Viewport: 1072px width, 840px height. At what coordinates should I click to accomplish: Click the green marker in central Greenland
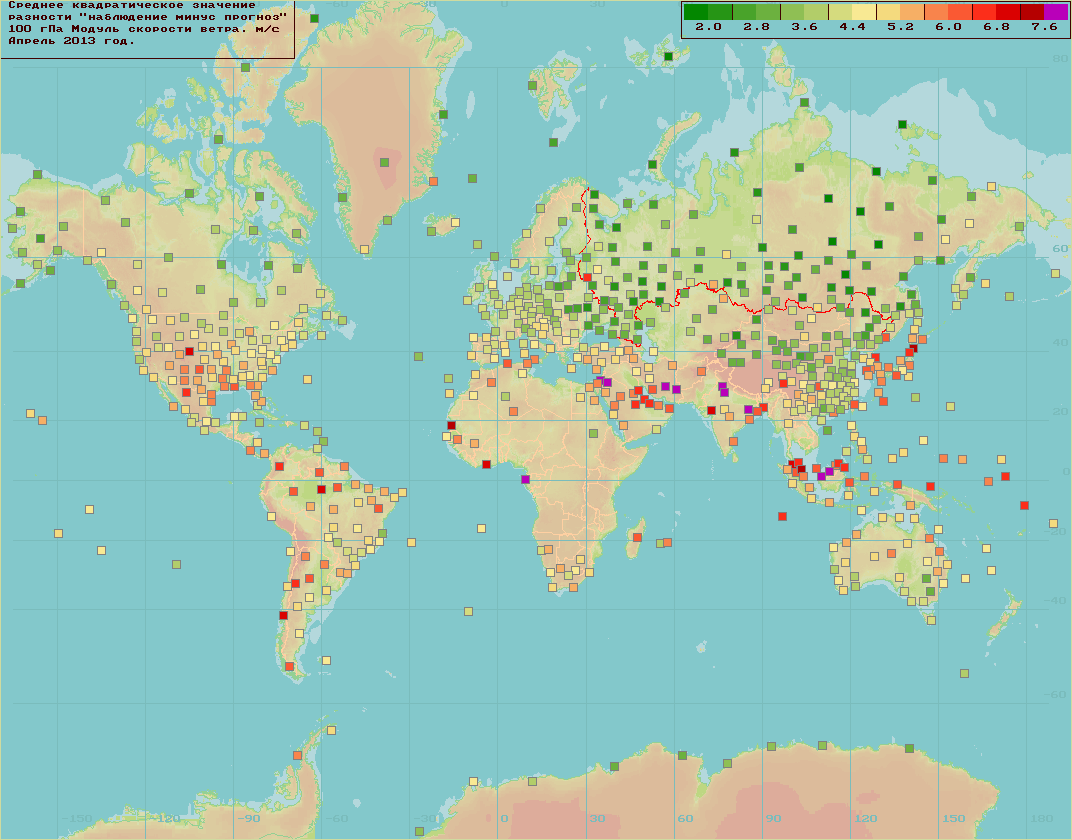[384, 163]
